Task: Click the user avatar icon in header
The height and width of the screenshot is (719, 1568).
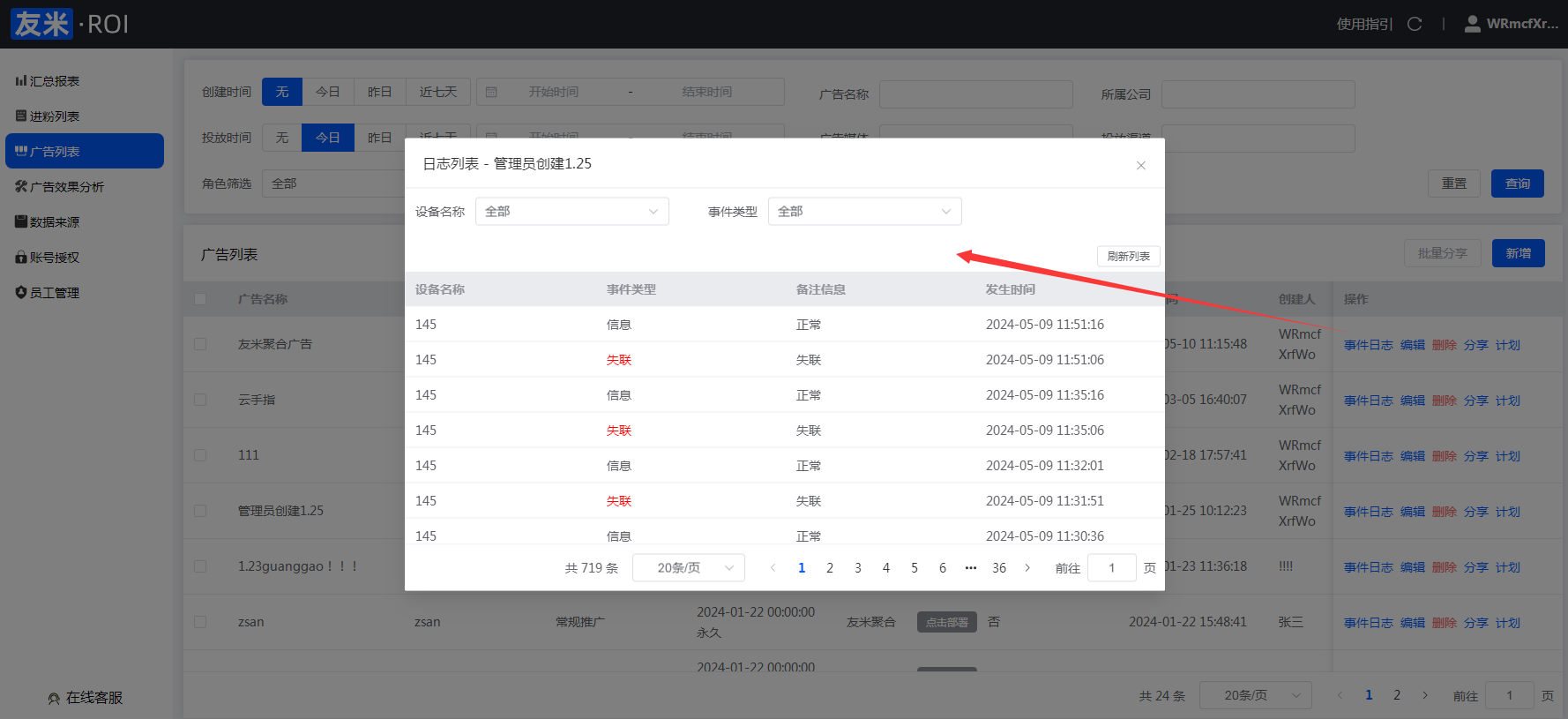Action: (x=1472, y=24)
